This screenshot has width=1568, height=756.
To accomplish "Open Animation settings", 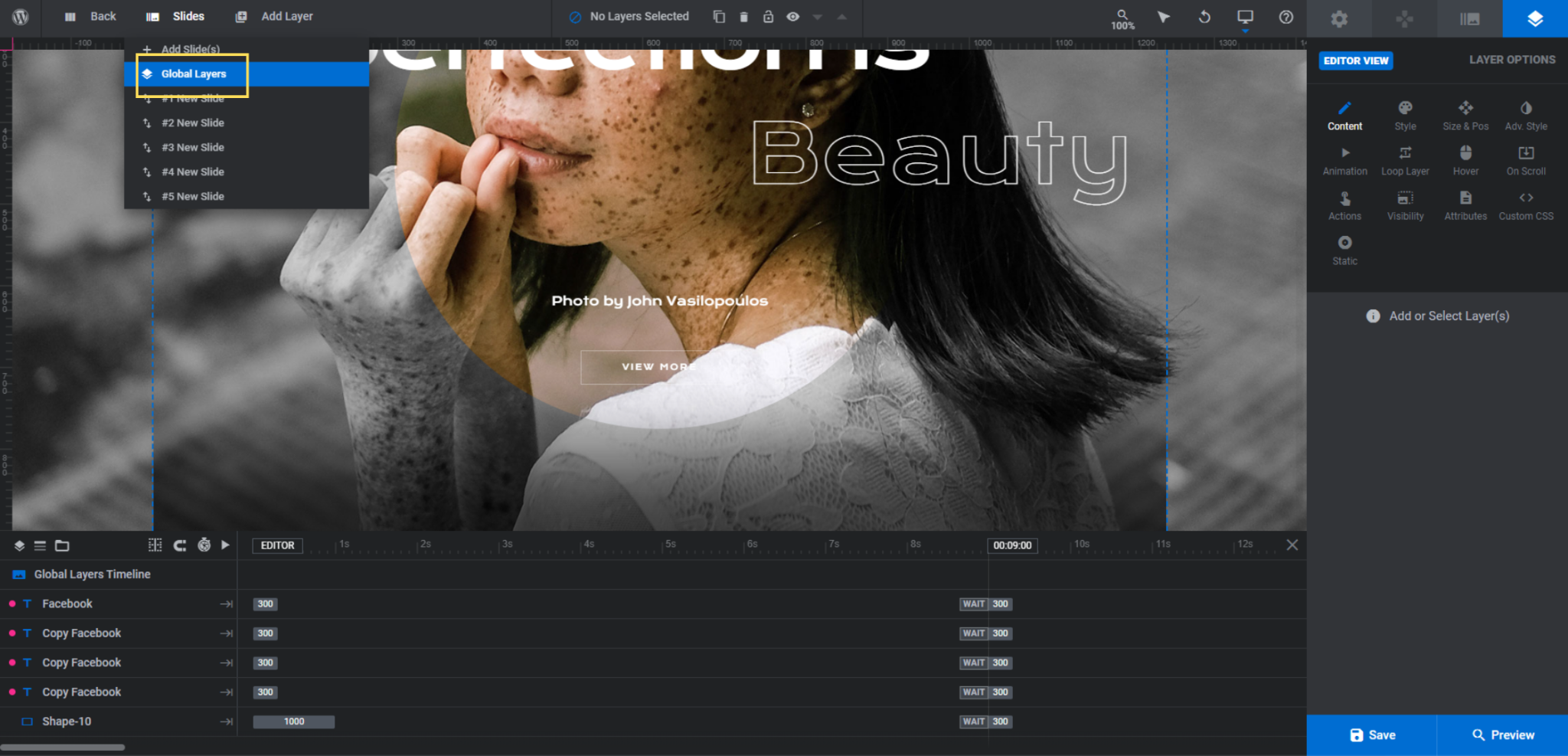I will pos(1344,161).
